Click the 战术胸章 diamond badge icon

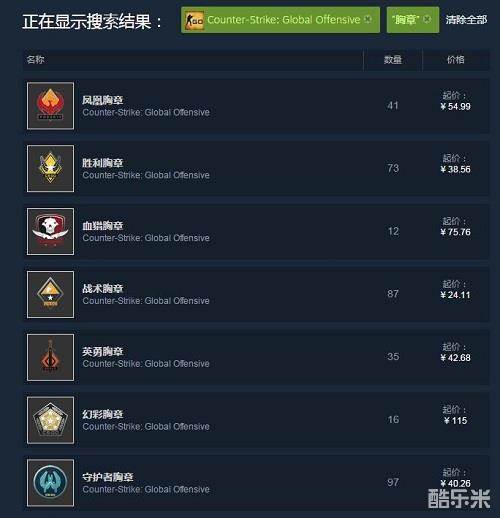point(50,294)
